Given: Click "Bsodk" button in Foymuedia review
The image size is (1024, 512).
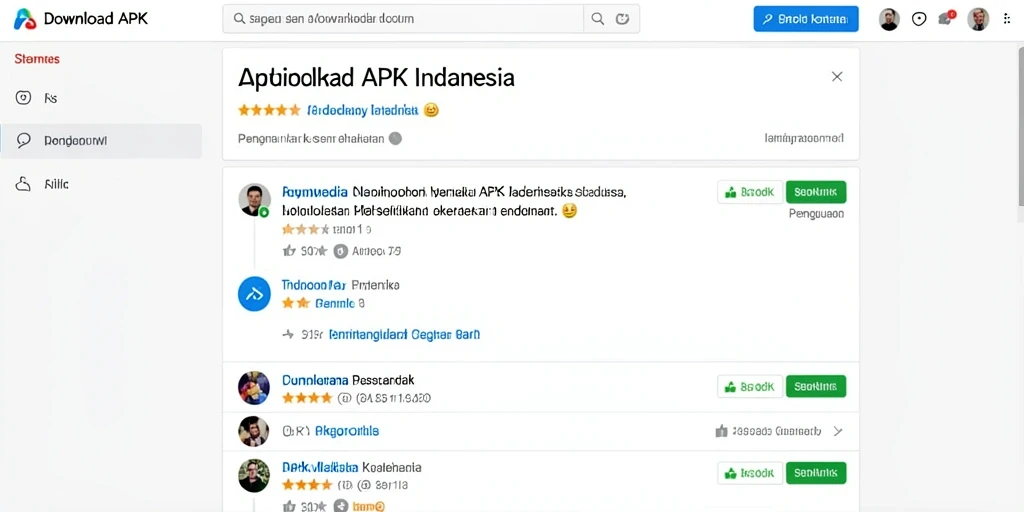Looking at the screenshot, I should (750, 192).
